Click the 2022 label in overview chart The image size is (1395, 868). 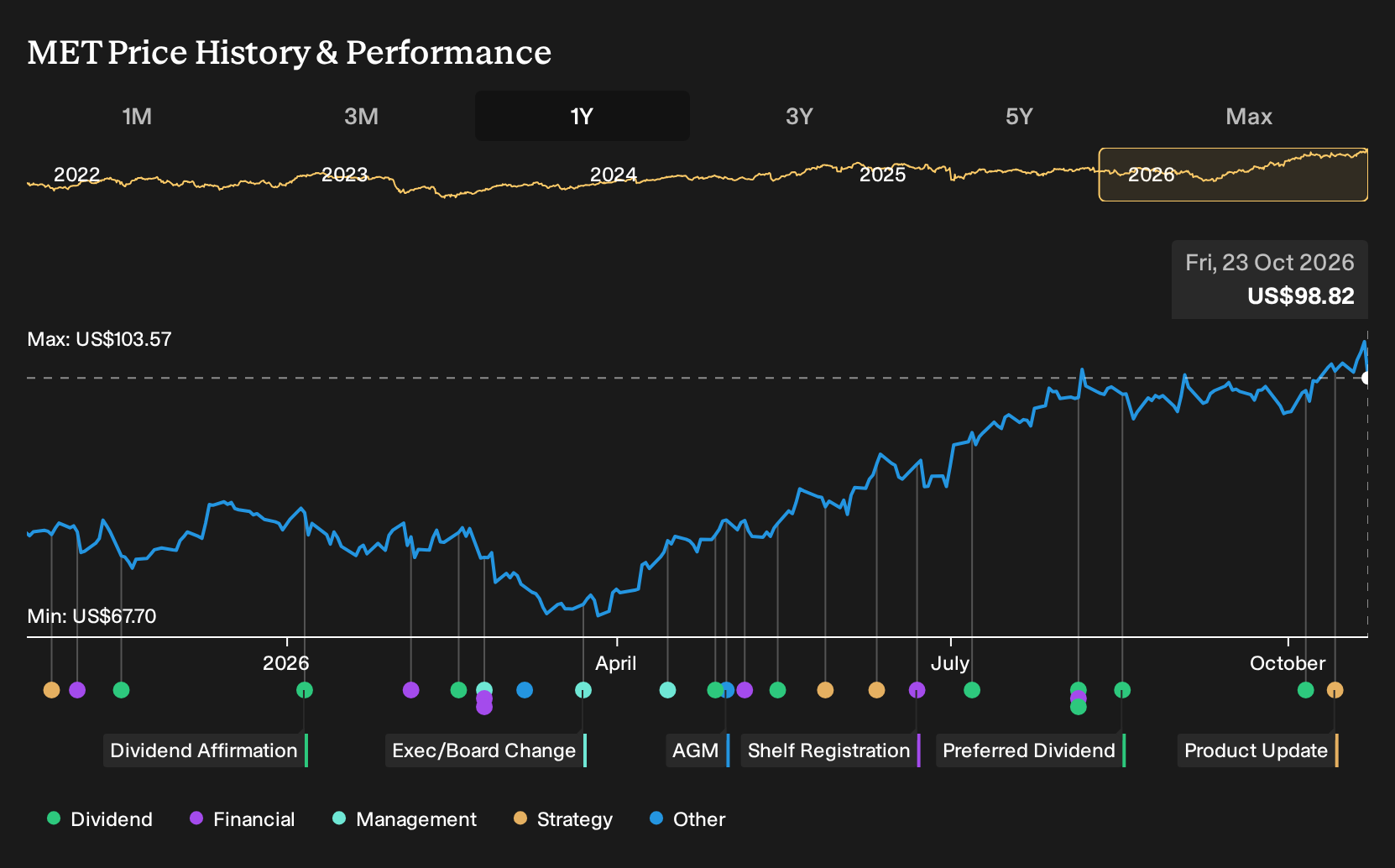[76, 175]
